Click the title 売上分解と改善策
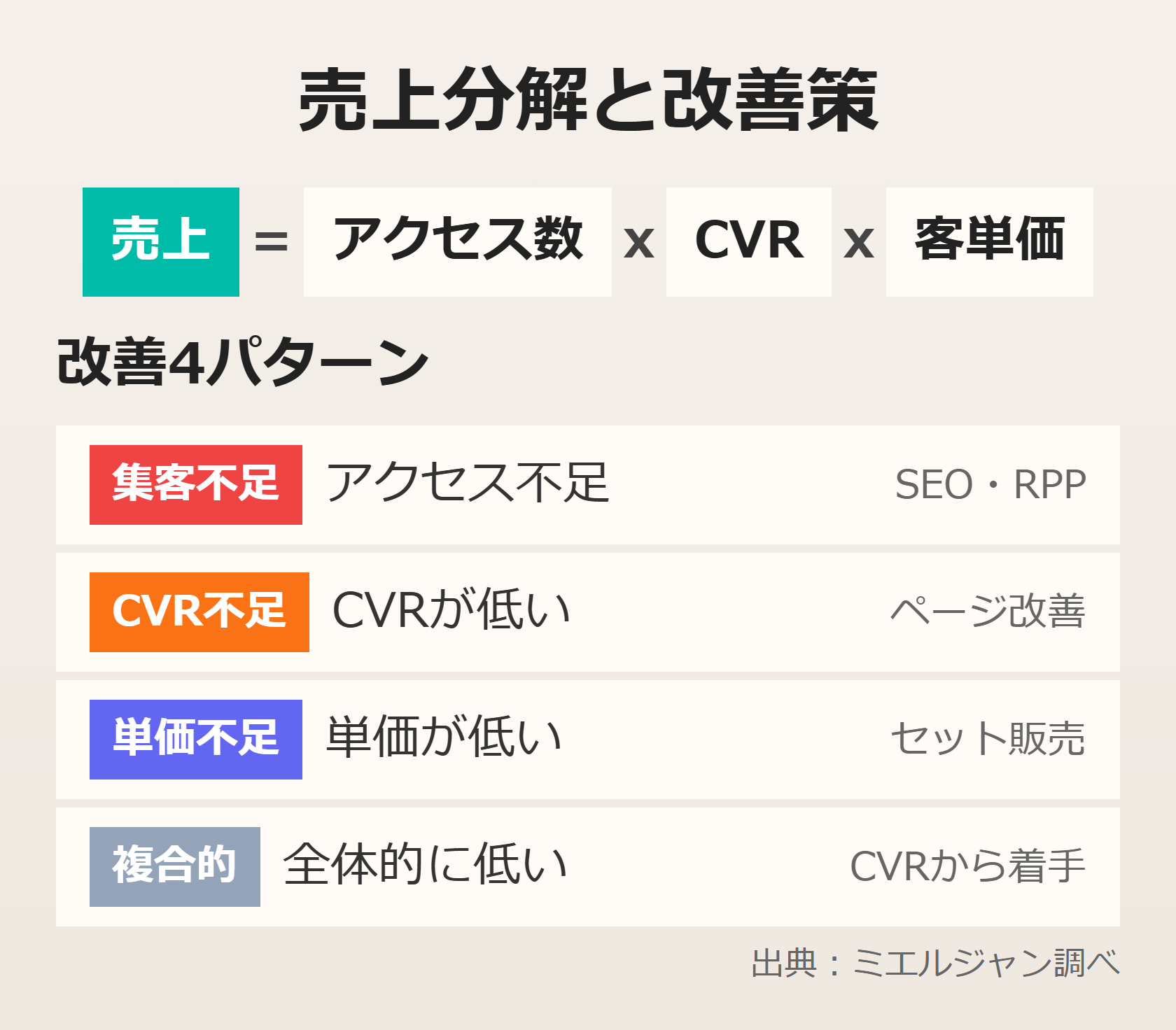Screen dimensions: 1176x1030 tap(588, 100)
